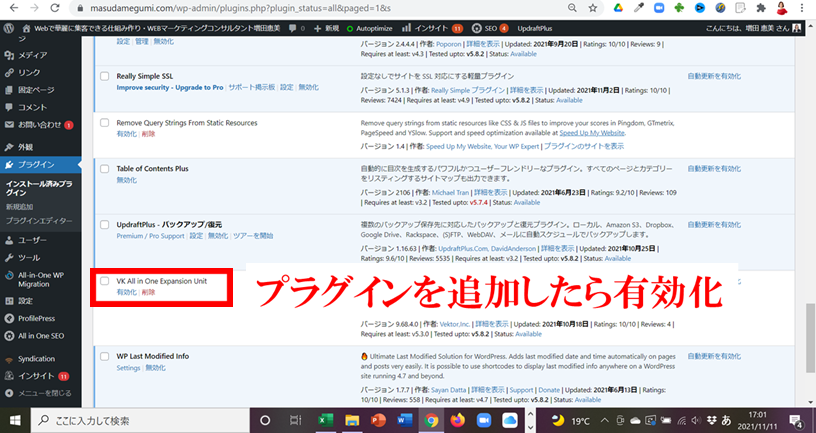Open the WordPress logo menu

pyautogui.click(x=8, y=28)
